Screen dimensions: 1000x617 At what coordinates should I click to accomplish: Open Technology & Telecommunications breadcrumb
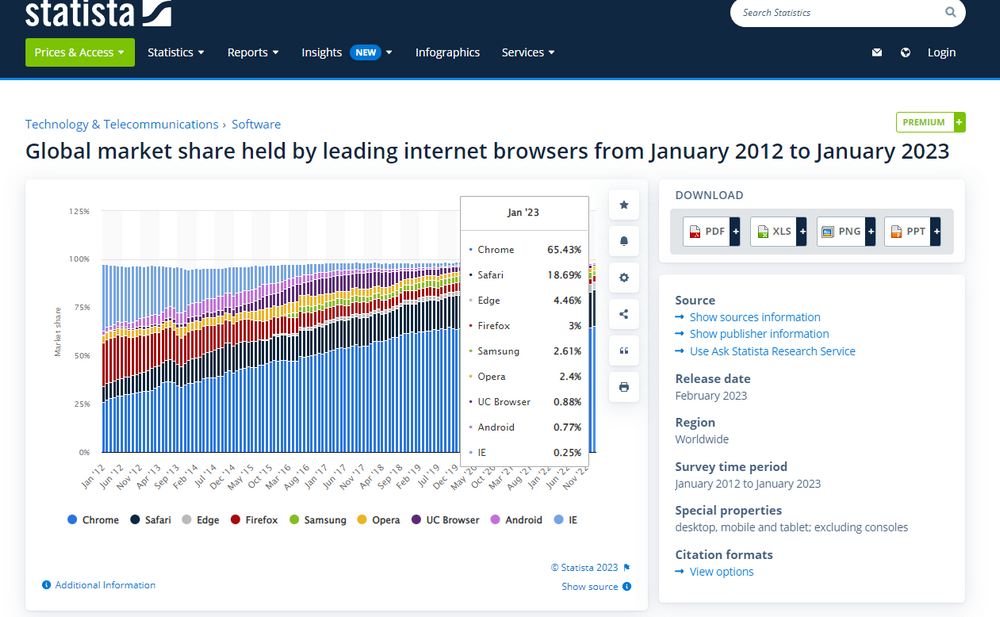[x=122, y=124]
